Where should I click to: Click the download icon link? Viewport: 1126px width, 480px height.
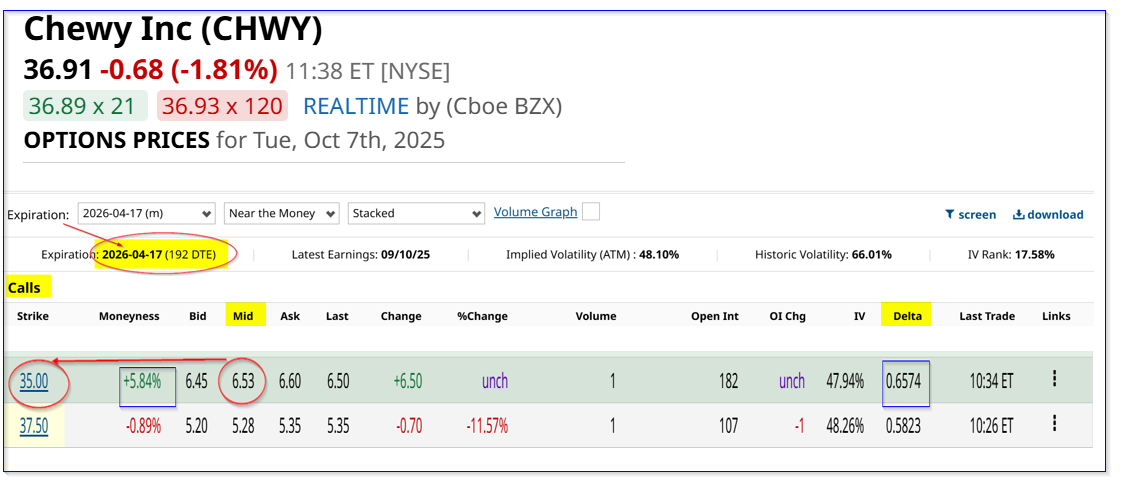[1047, 214]
